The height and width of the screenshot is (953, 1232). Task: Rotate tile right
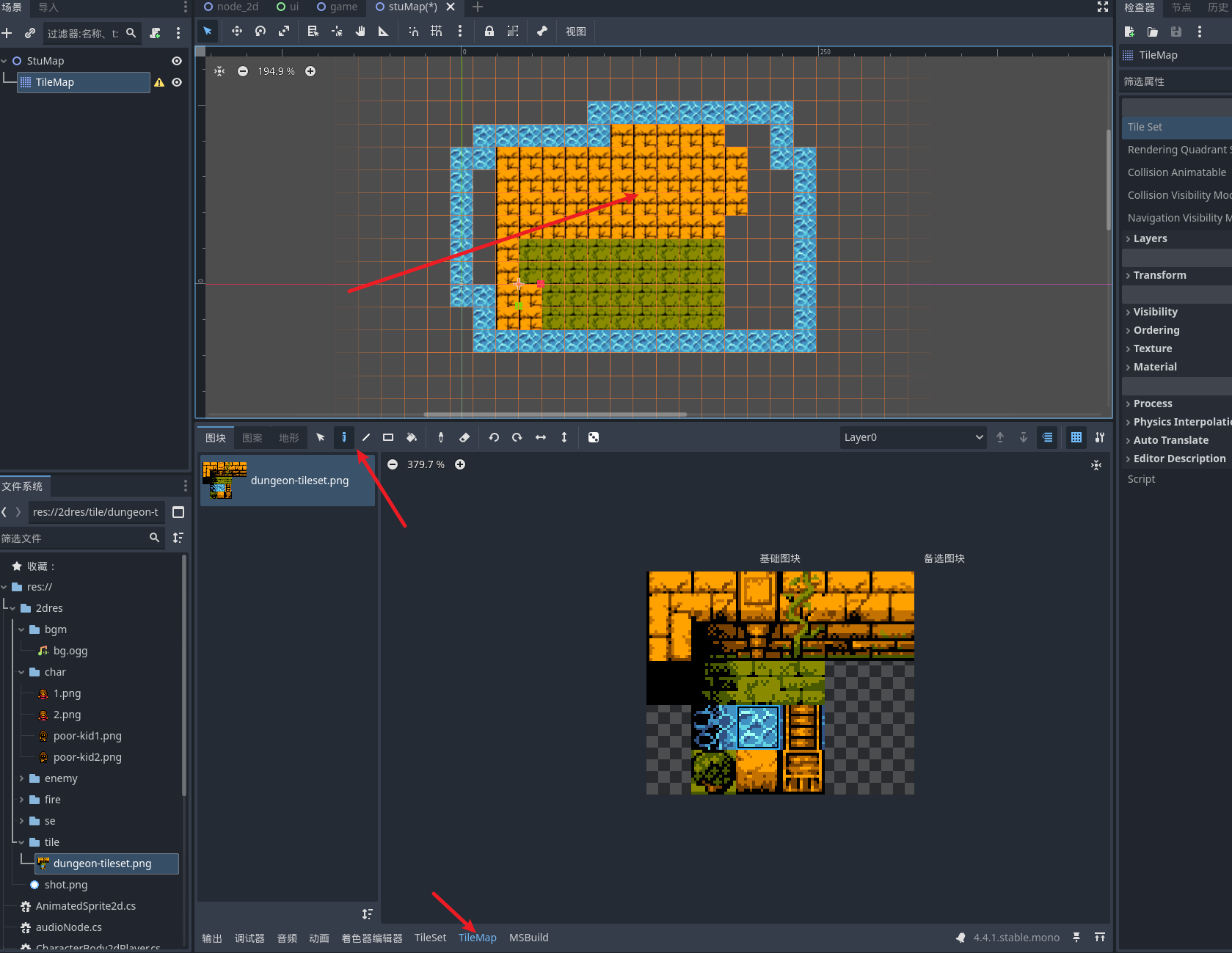click(517, 437)
